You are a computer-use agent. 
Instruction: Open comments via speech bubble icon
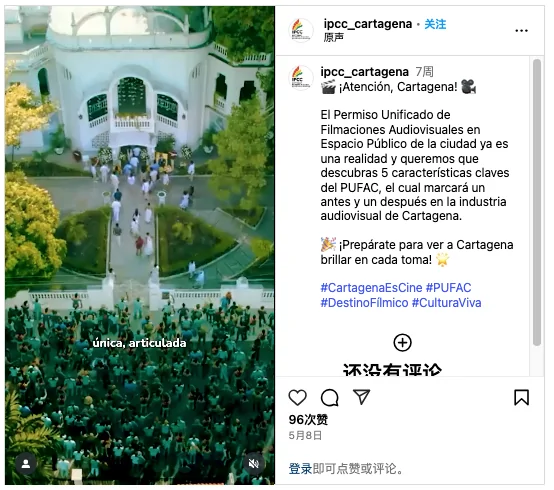(329, 398)
